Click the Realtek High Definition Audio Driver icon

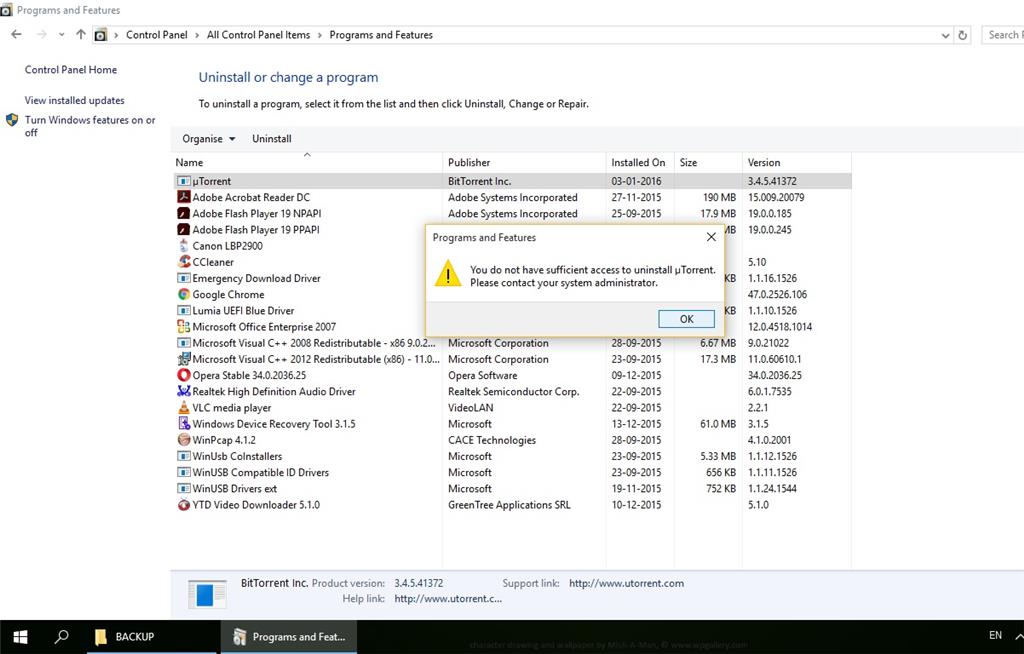coord(184,391)
